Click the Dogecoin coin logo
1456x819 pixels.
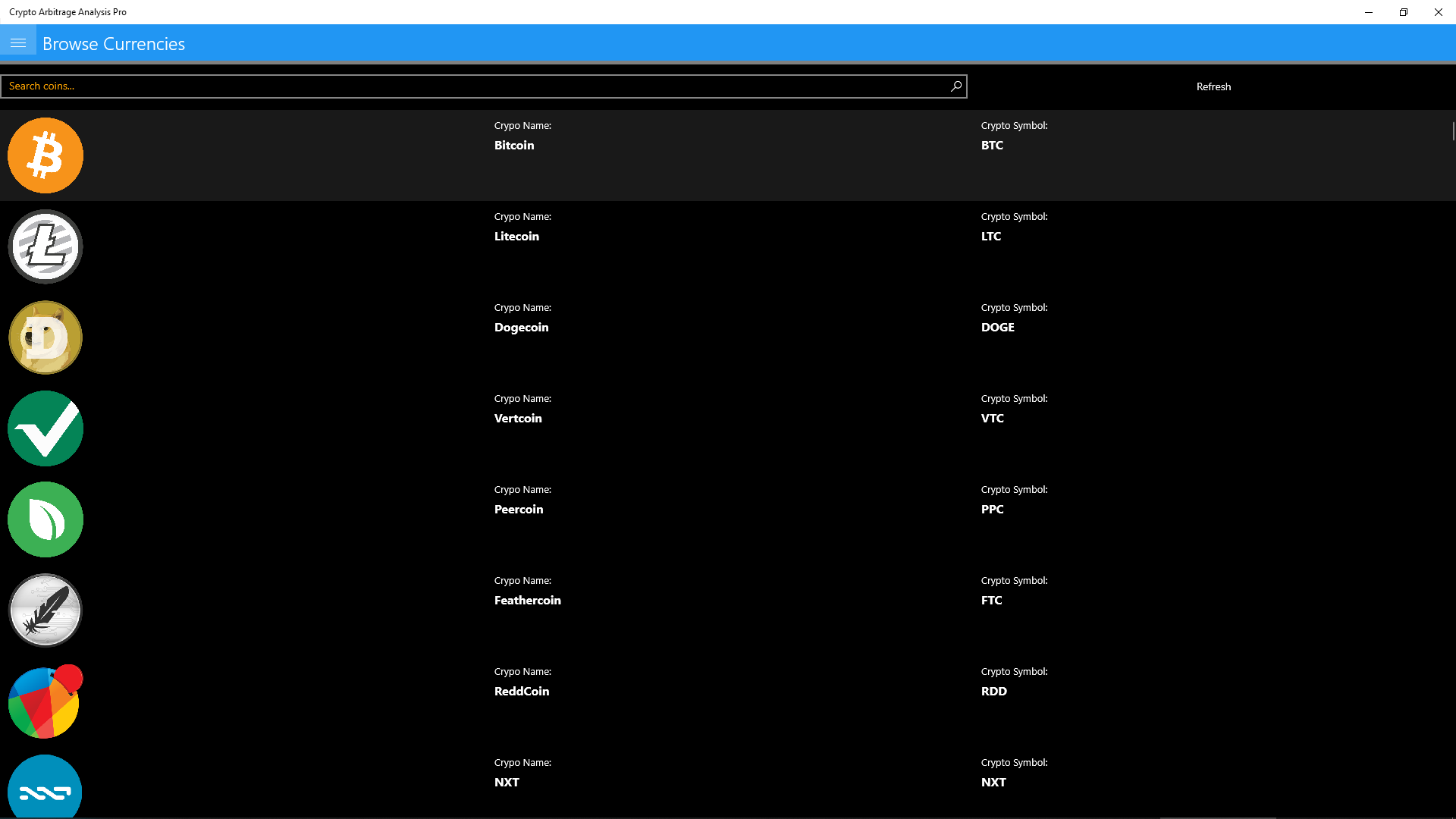(x=45, y=337)
